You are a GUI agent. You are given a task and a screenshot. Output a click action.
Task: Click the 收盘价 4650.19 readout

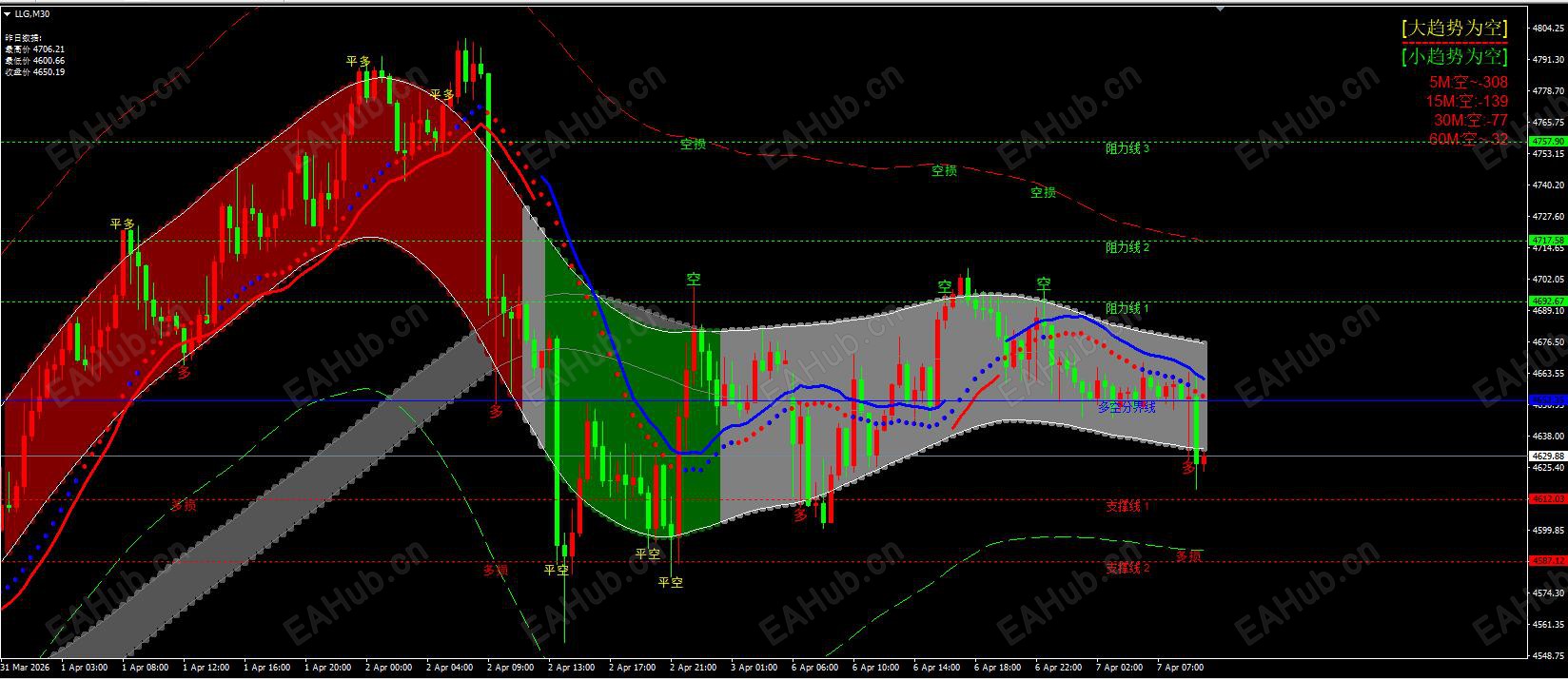(x=35, y=71)
